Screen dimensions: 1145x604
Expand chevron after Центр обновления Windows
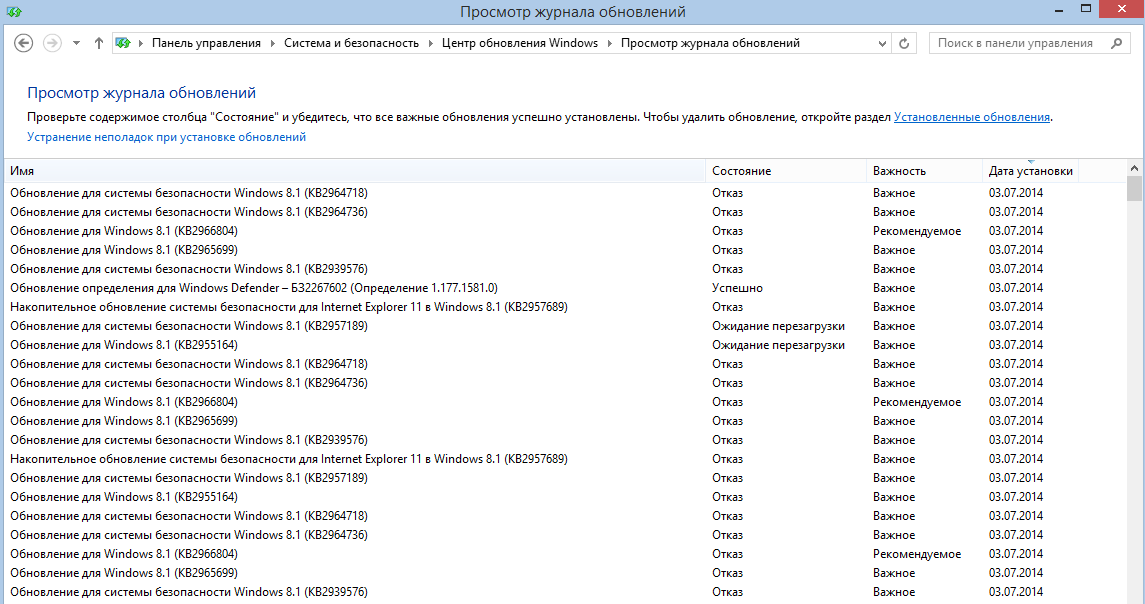point(610,43)
